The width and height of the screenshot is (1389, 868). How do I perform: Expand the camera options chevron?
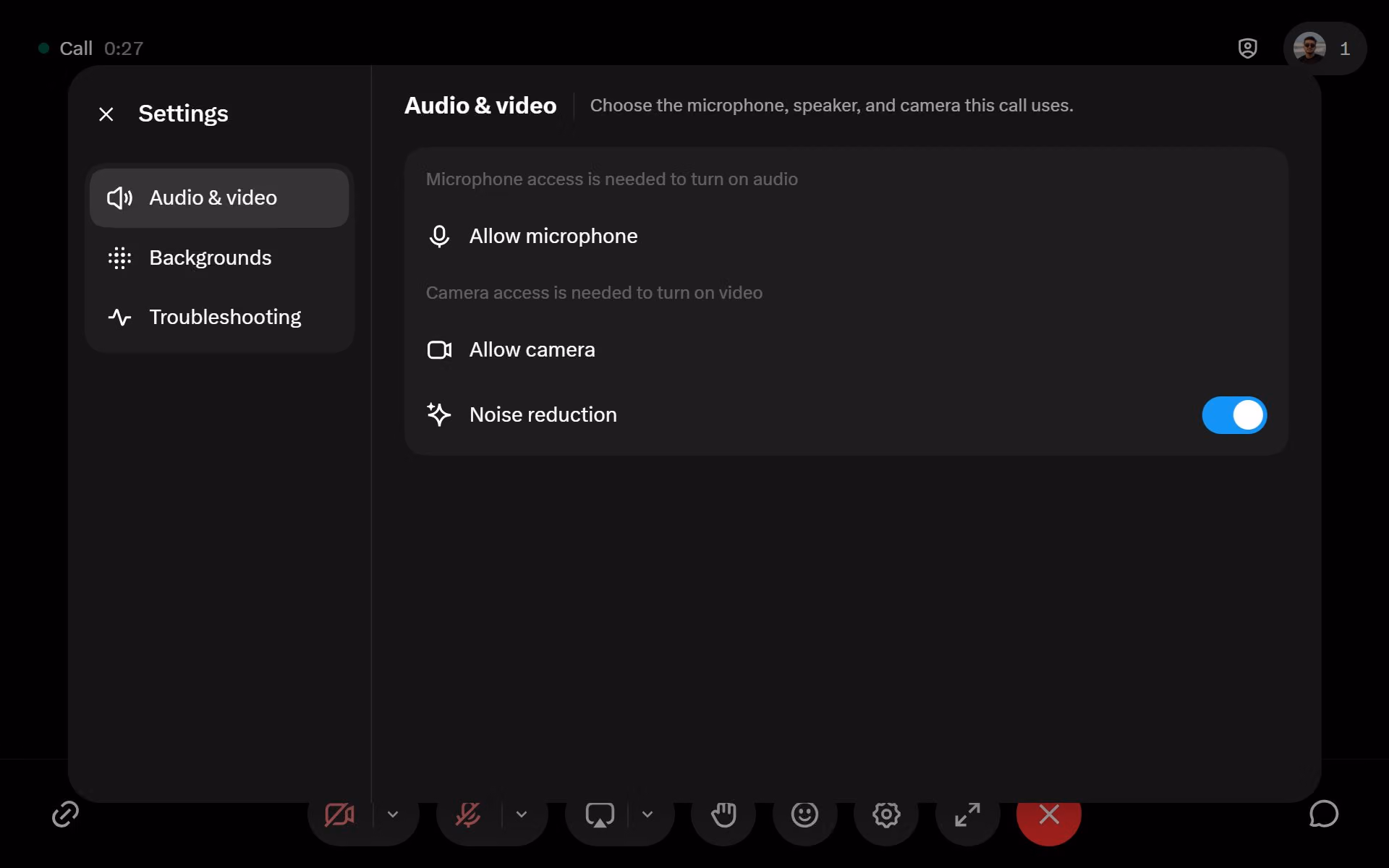[393, 814]
